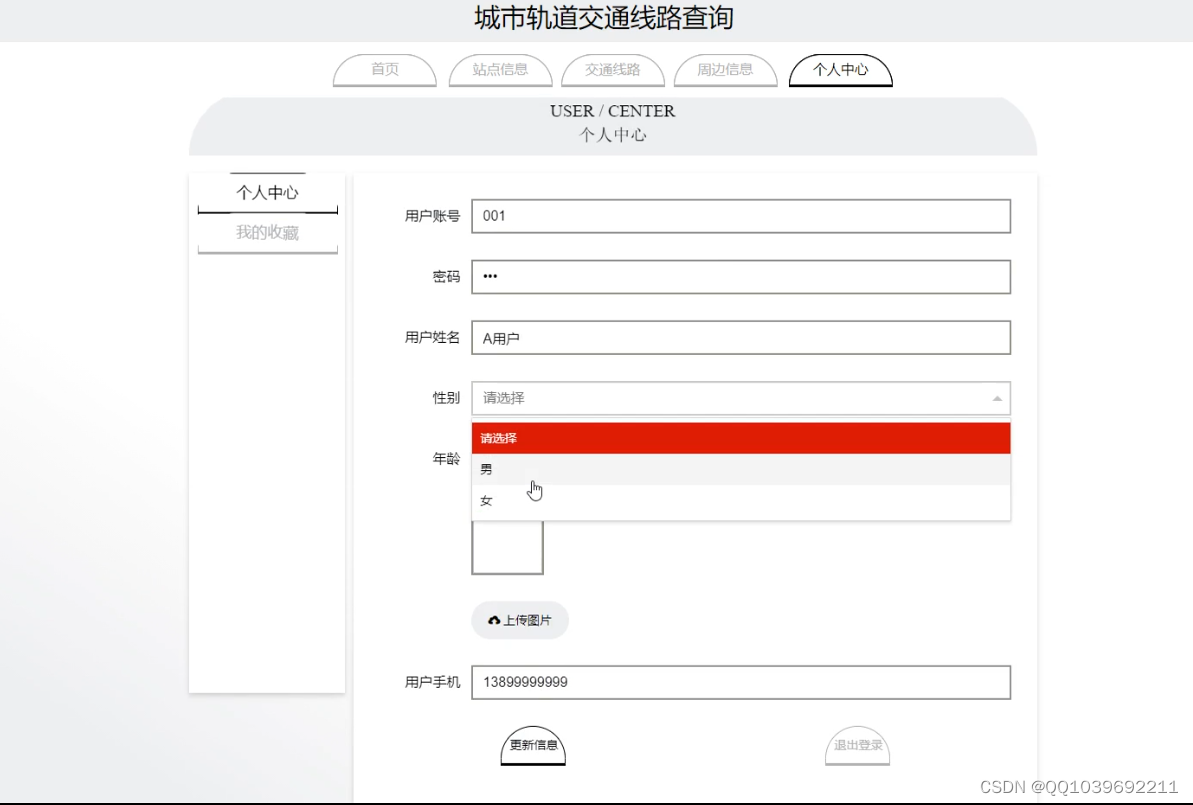Click the 用户姓名 field showing A用户
1193x805 pixels.
click(x=740, y=338)
